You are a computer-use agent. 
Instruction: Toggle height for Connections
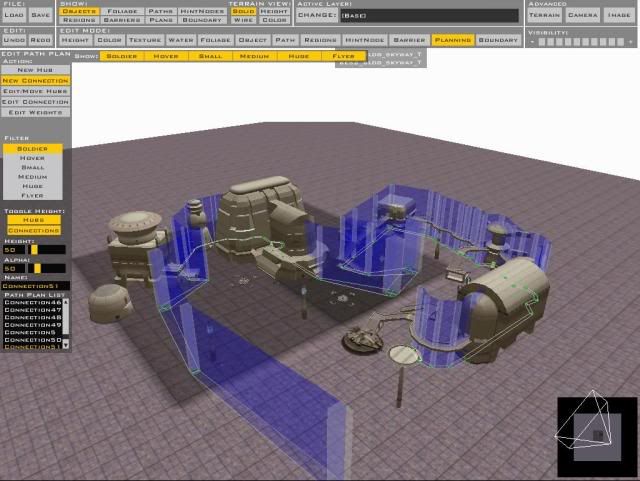34,230
